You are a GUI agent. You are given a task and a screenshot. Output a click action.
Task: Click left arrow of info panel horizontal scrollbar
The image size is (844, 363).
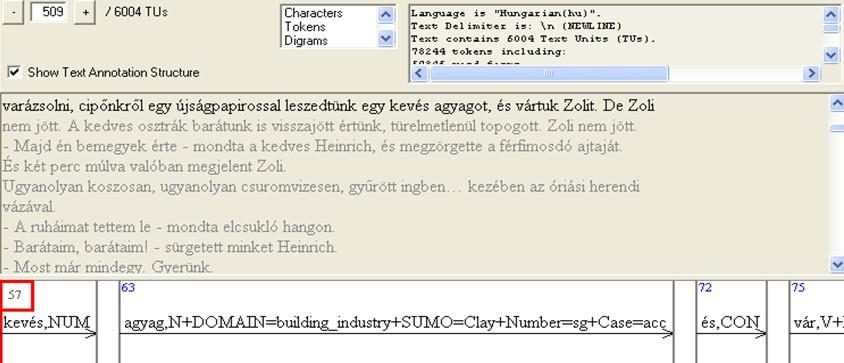click(x=420, y=73)
